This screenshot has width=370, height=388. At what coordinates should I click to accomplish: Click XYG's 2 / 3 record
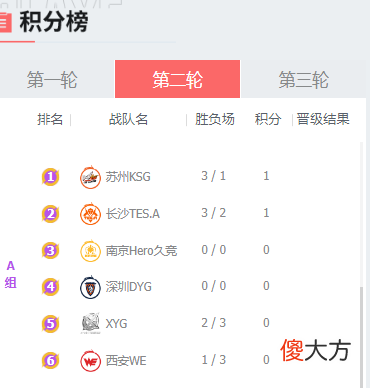pos(214,323)
